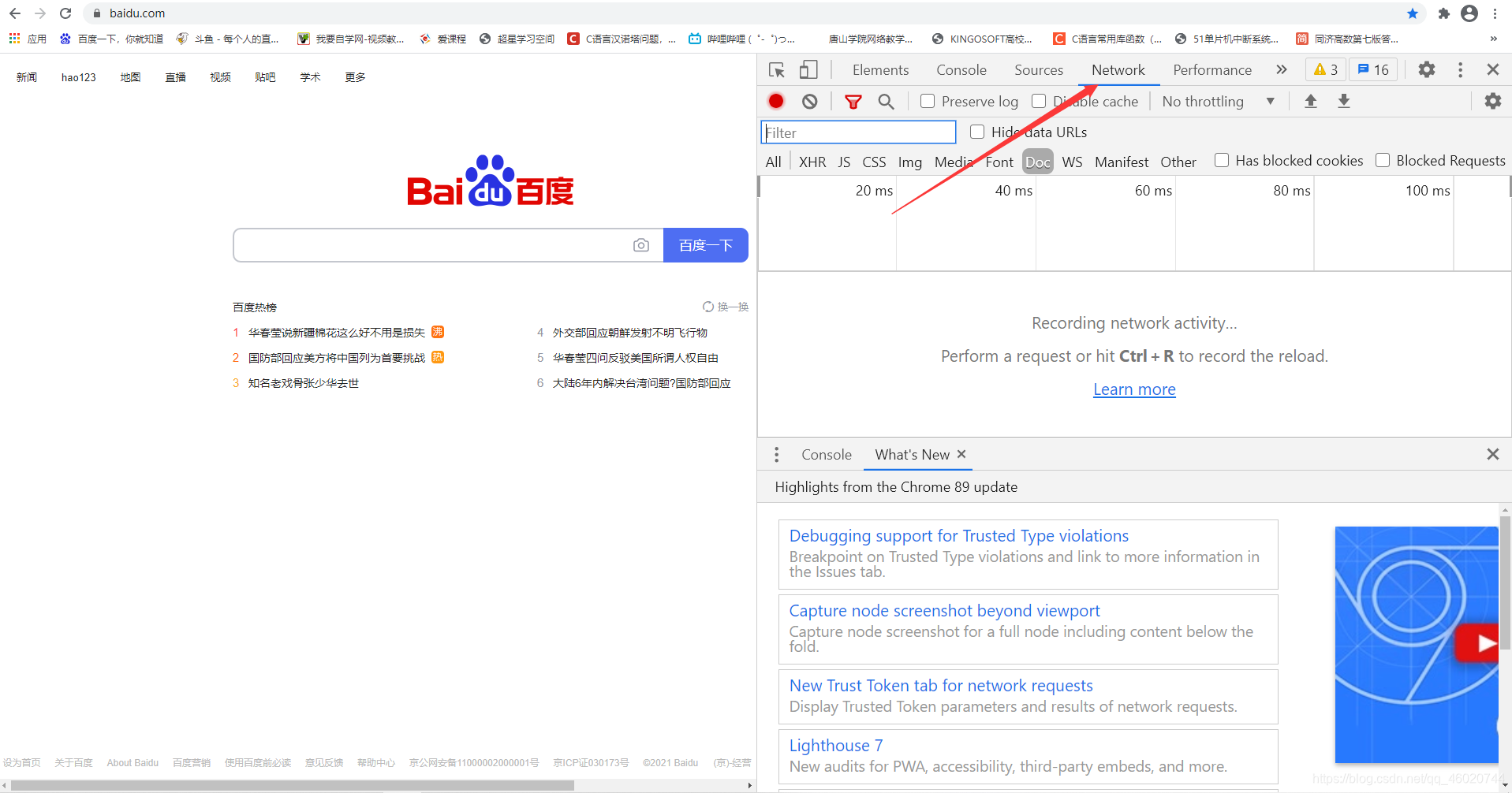The image size is (1512, 793).
Task: Select the Manifest filter type
Action: pos(1122,162)
